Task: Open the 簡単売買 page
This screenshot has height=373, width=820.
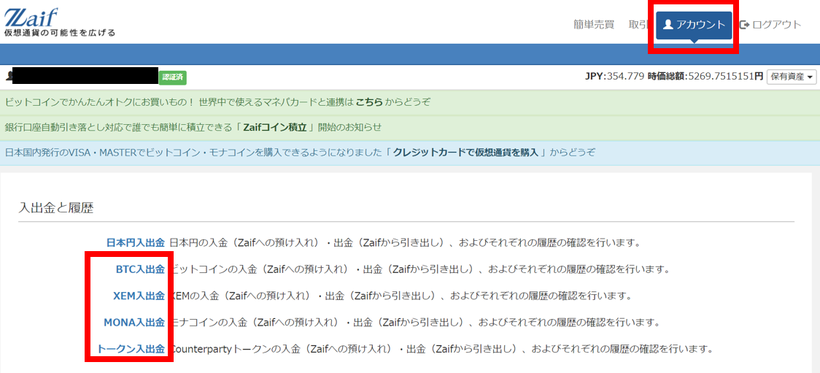Action: pyautogui.click(x=594, y=25)
